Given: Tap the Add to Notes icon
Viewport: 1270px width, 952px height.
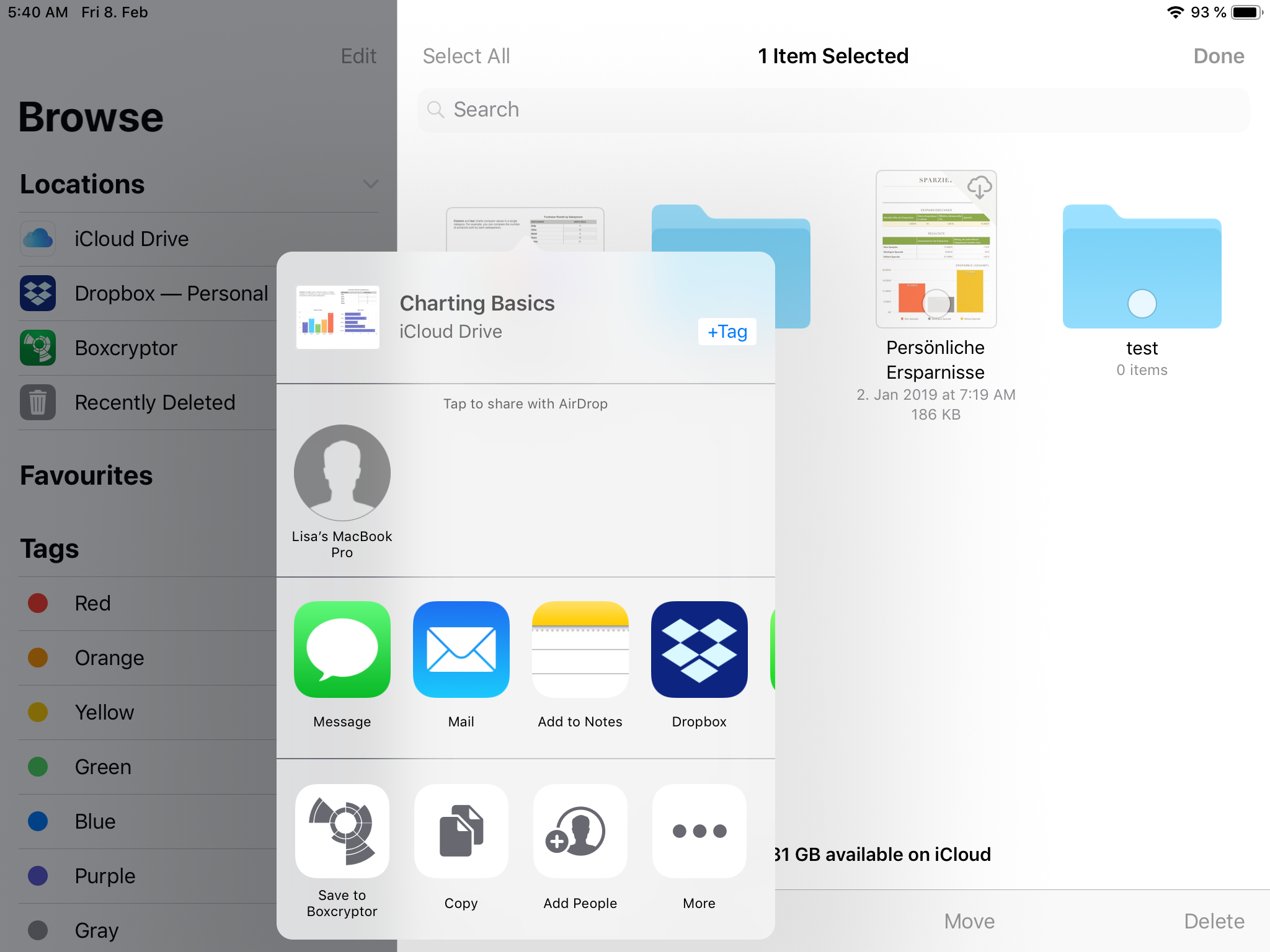Looking at the screenshot, I should 580,650.
